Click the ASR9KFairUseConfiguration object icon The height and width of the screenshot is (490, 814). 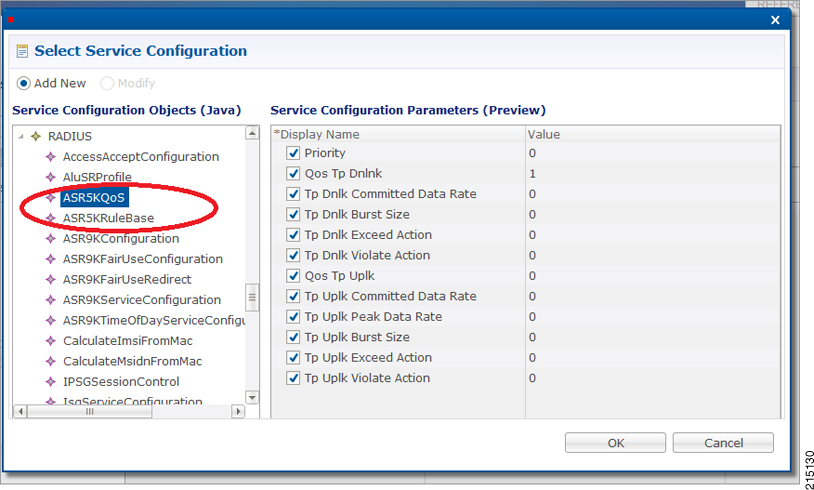coord(50,259)
